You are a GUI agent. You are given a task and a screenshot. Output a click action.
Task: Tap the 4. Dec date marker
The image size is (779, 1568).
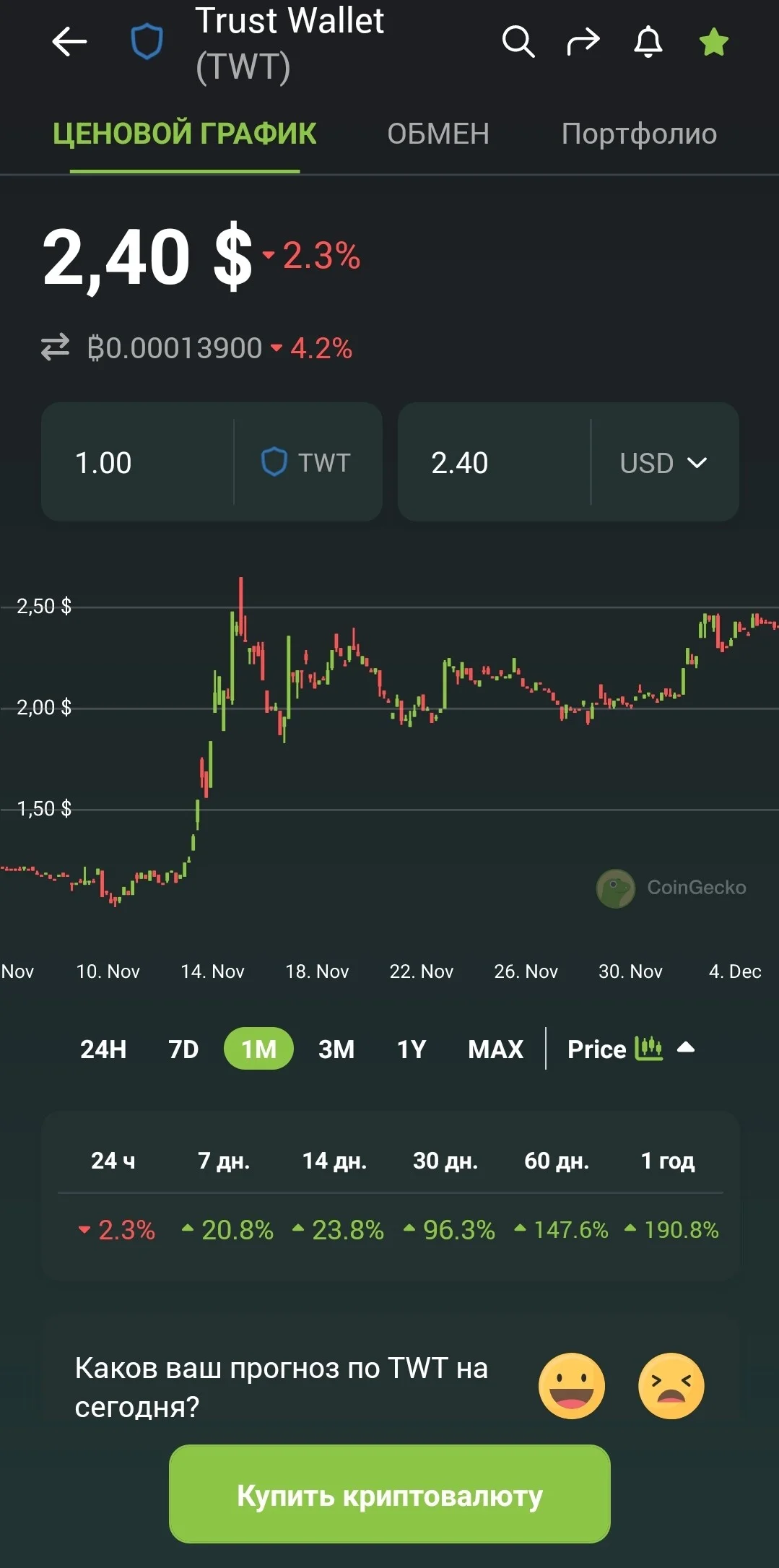tap(735, 971)
